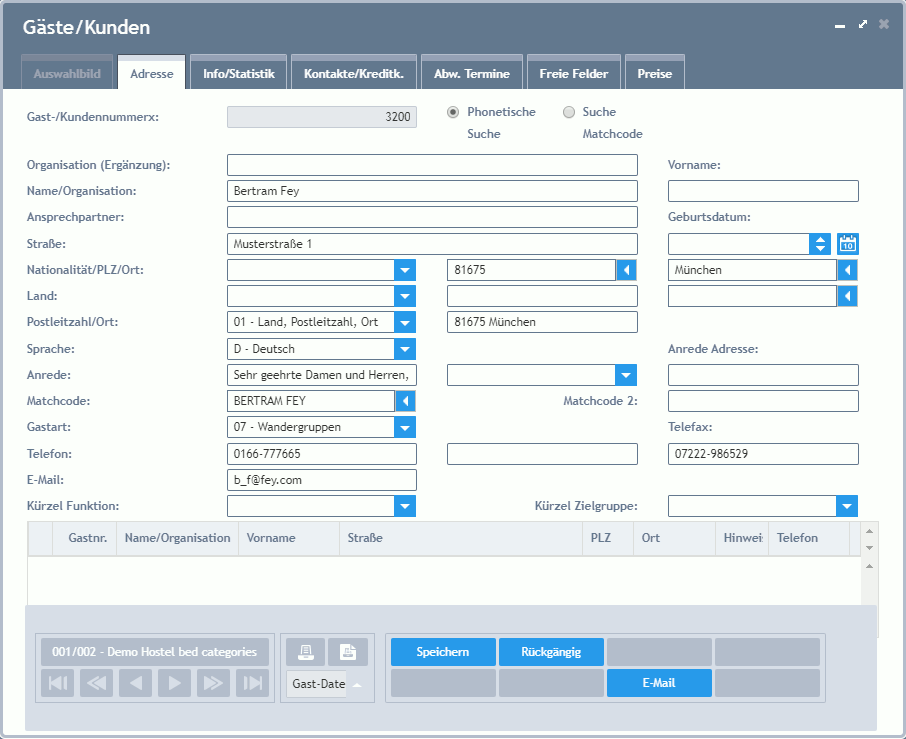
Task: Select Suche Matchcode radio button
Action: tap(569, 112)
